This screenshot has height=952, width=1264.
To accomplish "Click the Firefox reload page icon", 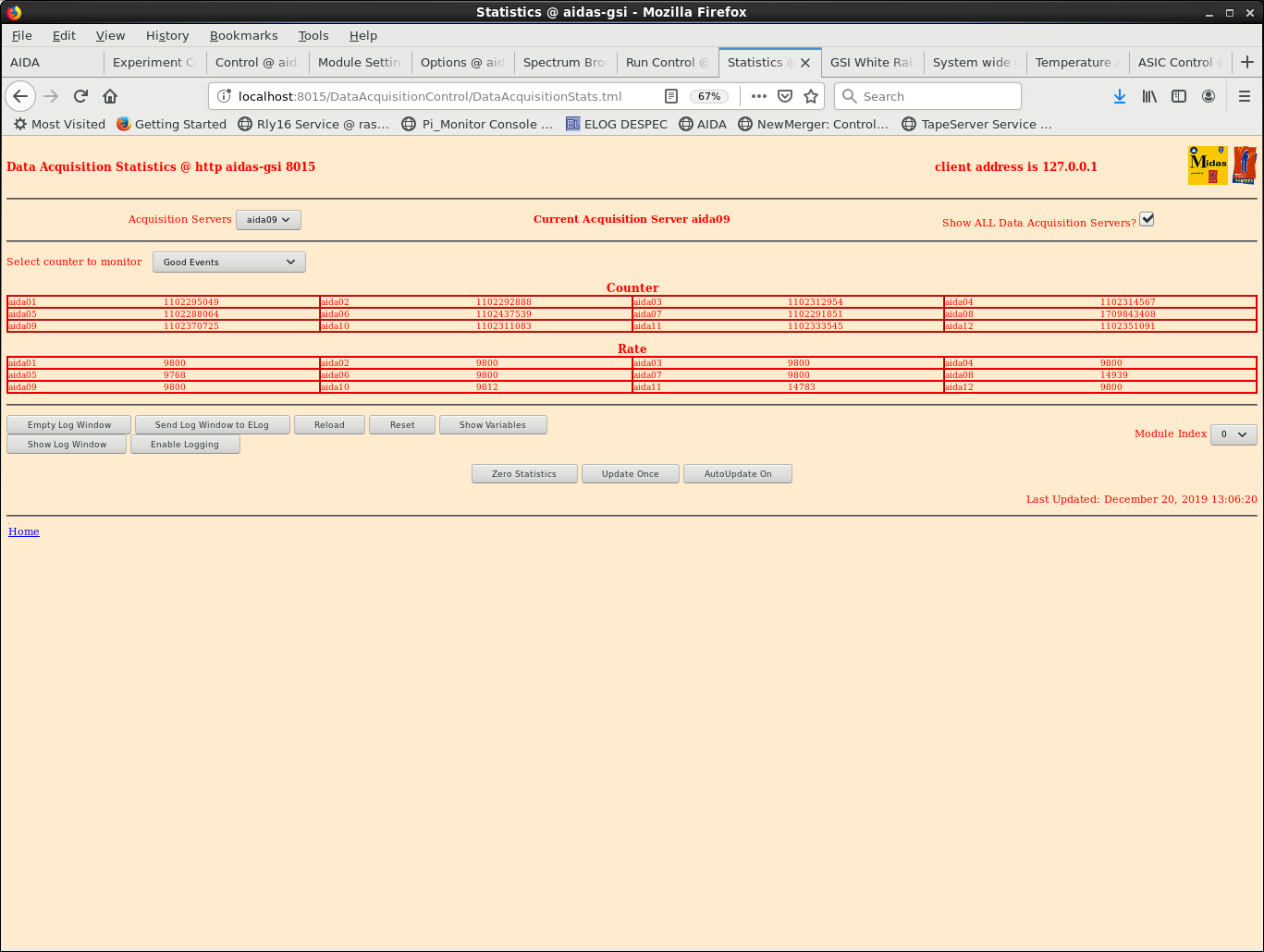I will (x=80, y=96).
